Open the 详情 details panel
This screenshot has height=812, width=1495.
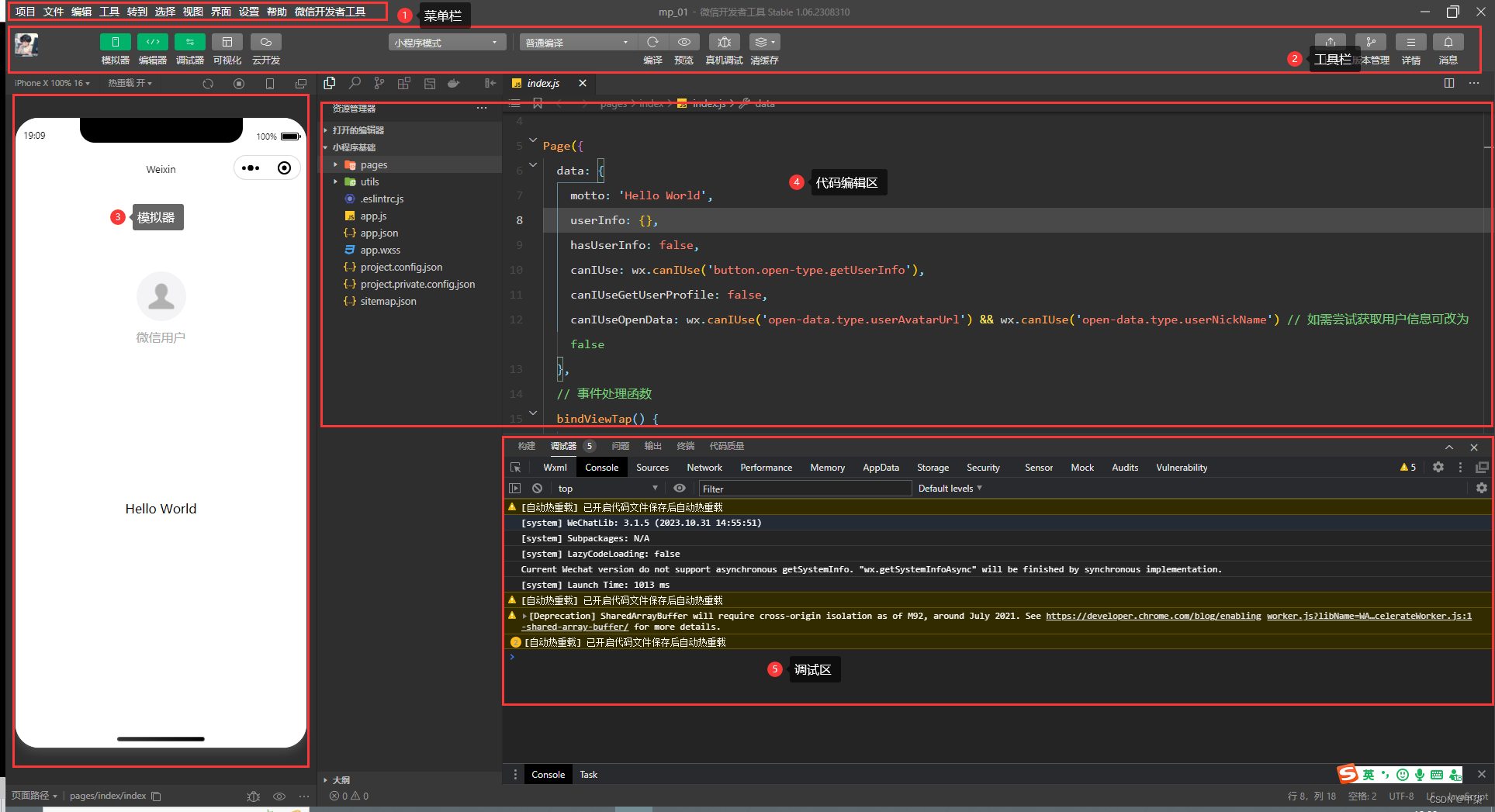(x=1410, y=42)
